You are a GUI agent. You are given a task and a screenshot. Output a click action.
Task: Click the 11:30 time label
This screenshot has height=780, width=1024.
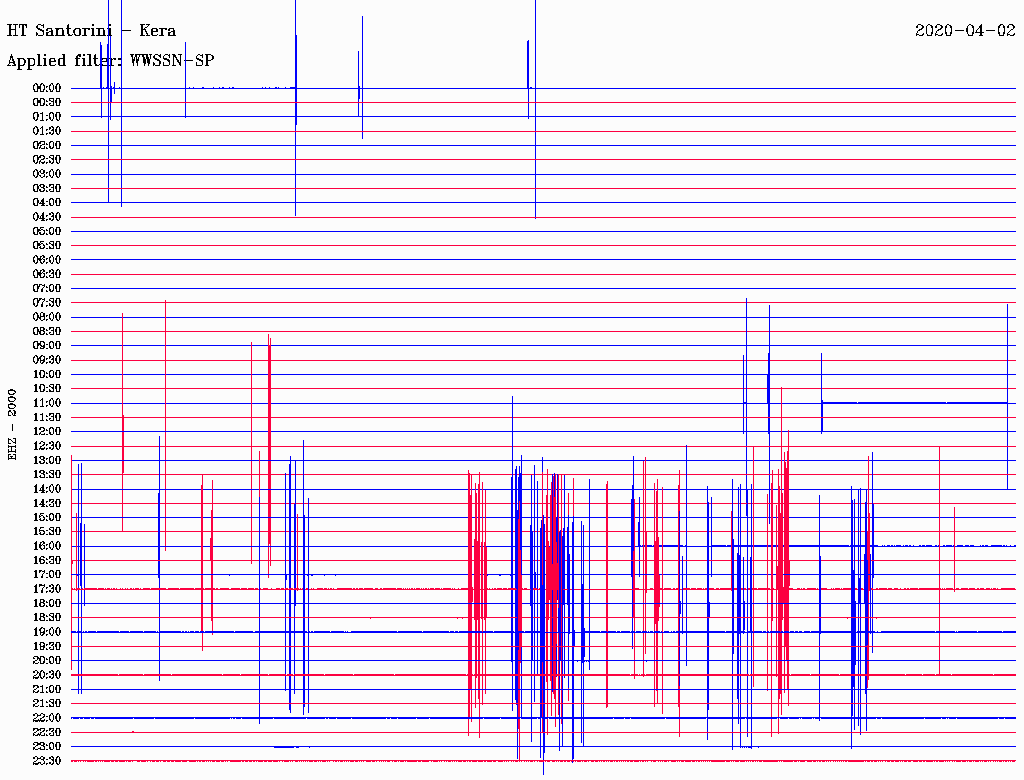point(47,417)
